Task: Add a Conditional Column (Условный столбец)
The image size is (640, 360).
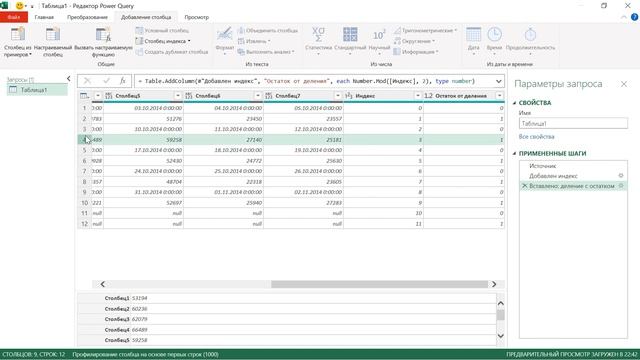Action: click(x=162, y=31)
